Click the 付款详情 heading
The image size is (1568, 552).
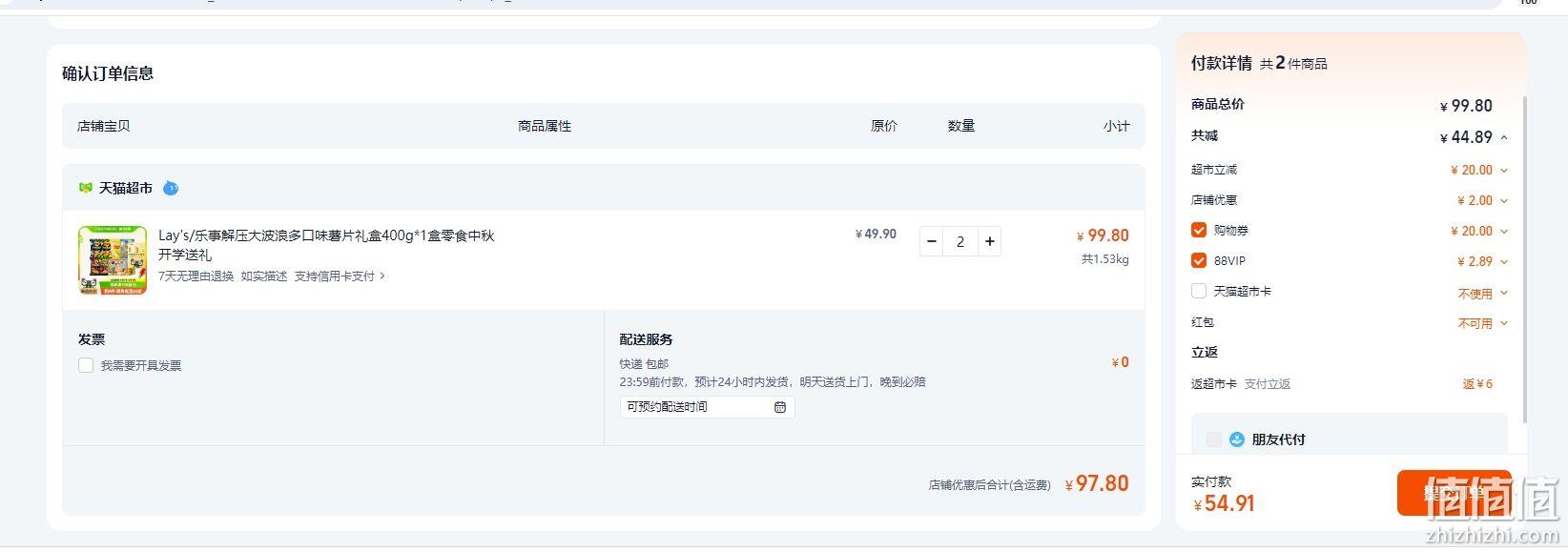[x=1222, y=63]
